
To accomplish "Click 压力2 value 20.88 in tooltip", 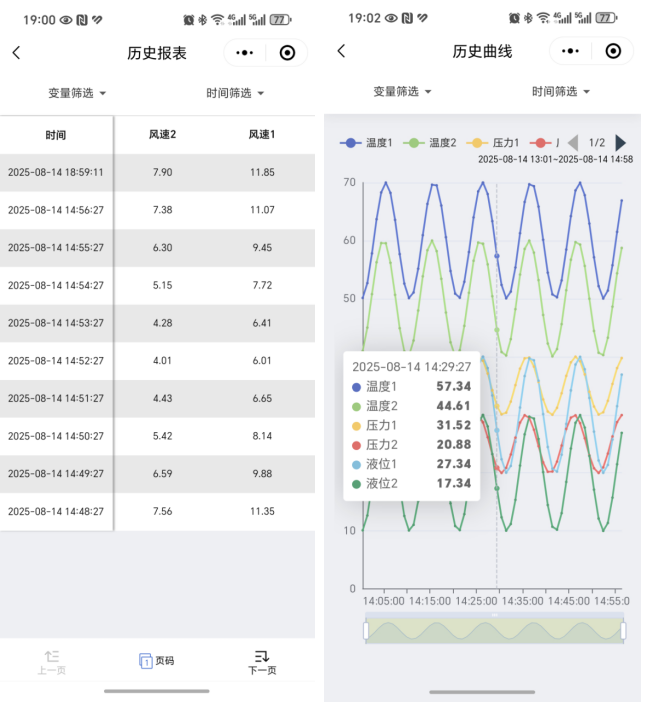I will 454,445.
